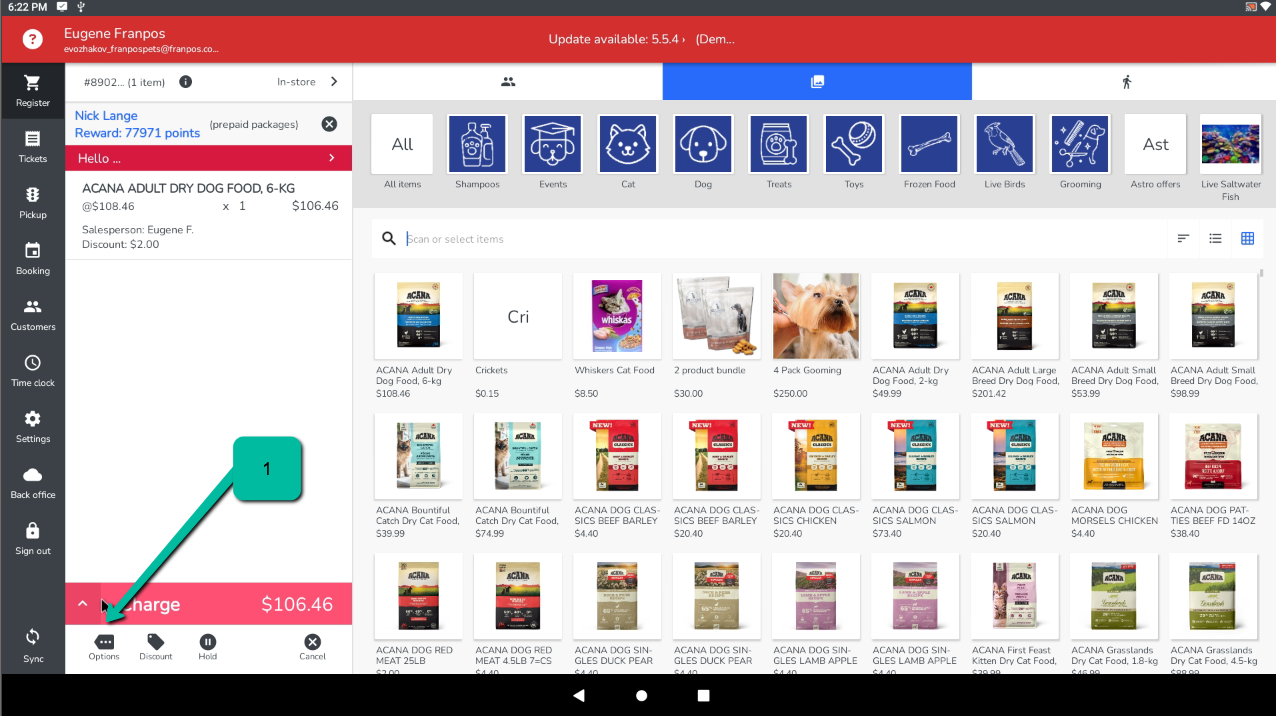
Task: Add ACANA DOG RED MEAT 25LB
Action: point(418,613)
